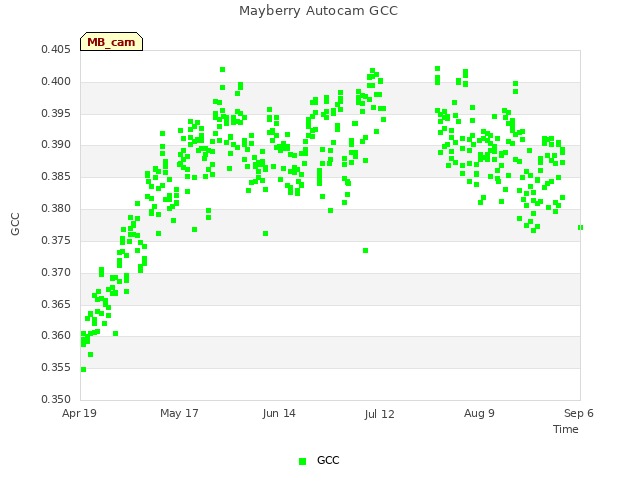Click the isolated data point at Sep 6
640x480 pixels.
pos(580,228)
